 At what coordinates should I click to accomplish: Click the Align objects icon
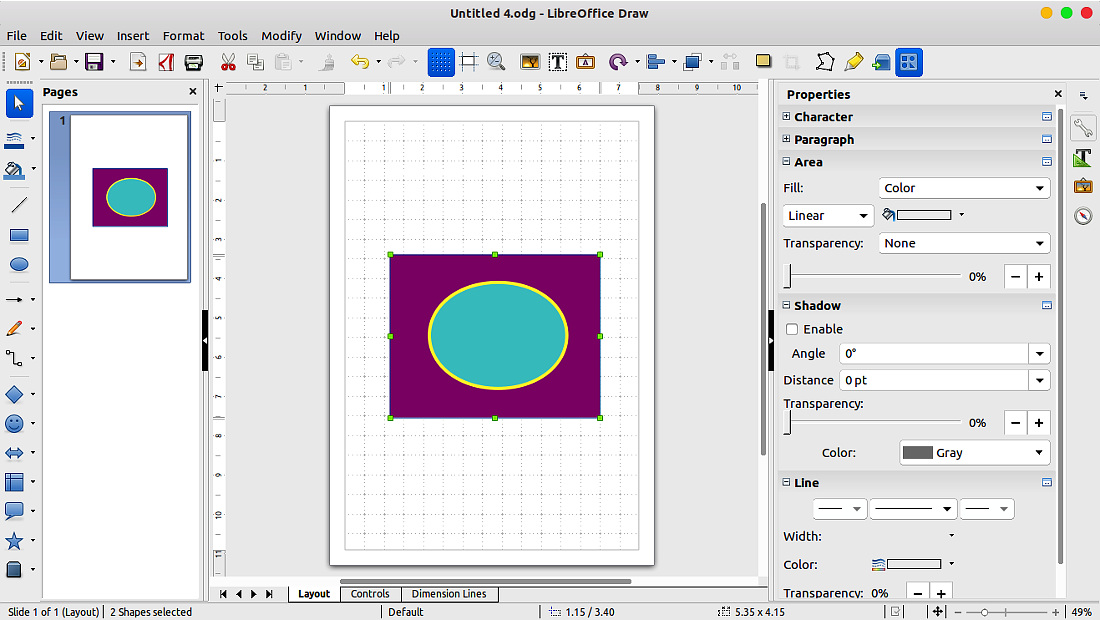pos(656,62)
